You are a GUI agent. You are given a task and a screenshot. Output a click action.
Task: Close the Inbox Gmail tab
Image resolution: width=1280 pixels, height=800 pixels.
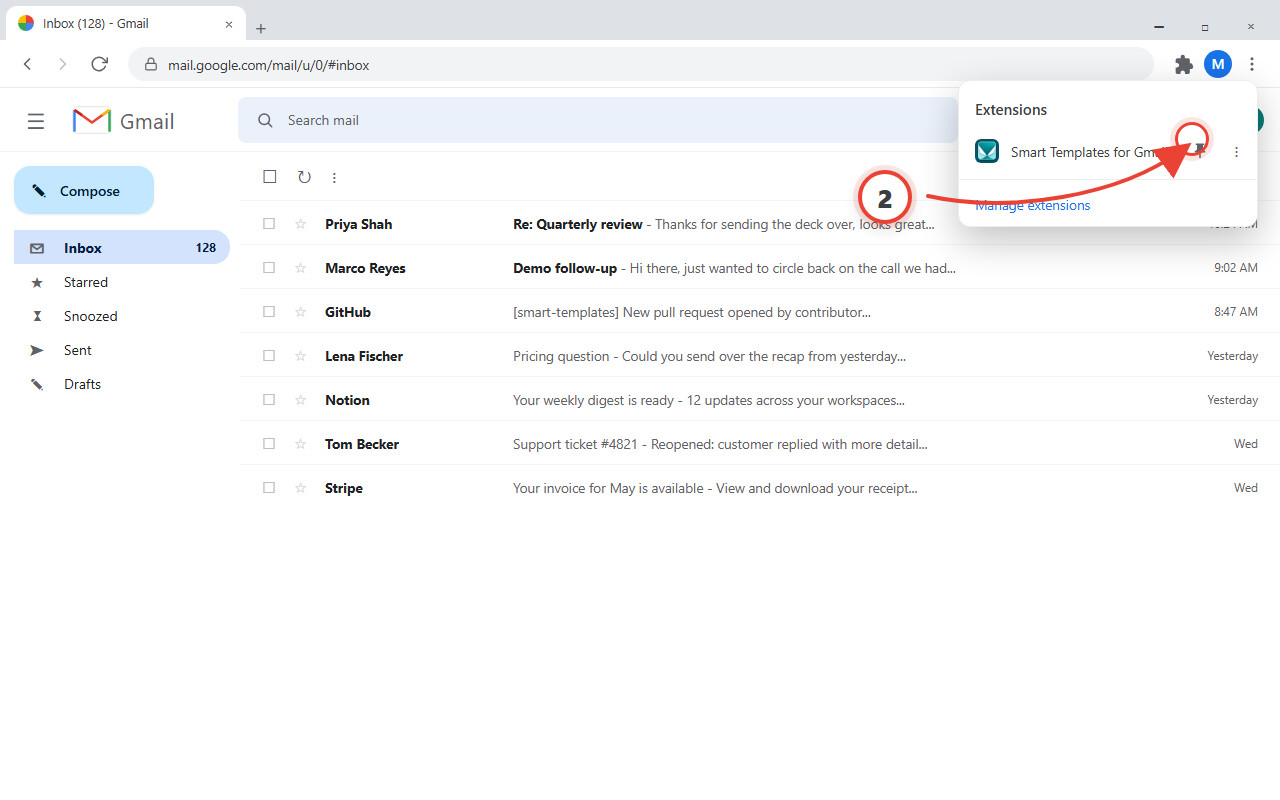pos(229,23)
